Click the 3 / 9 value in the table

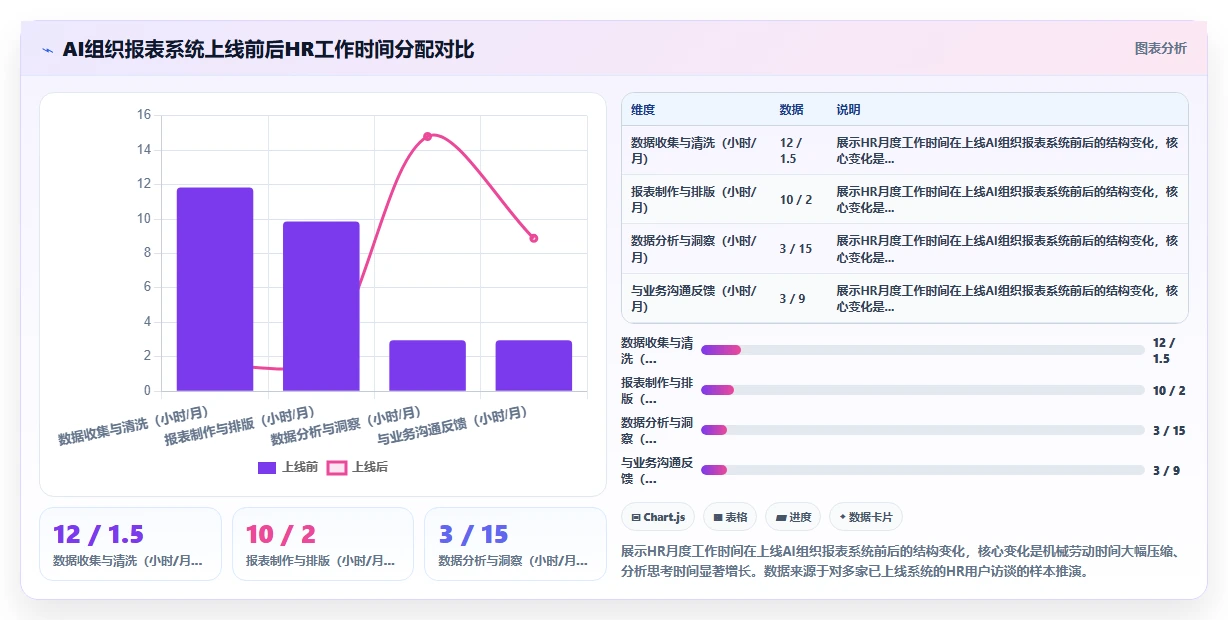tap(793, 298)
